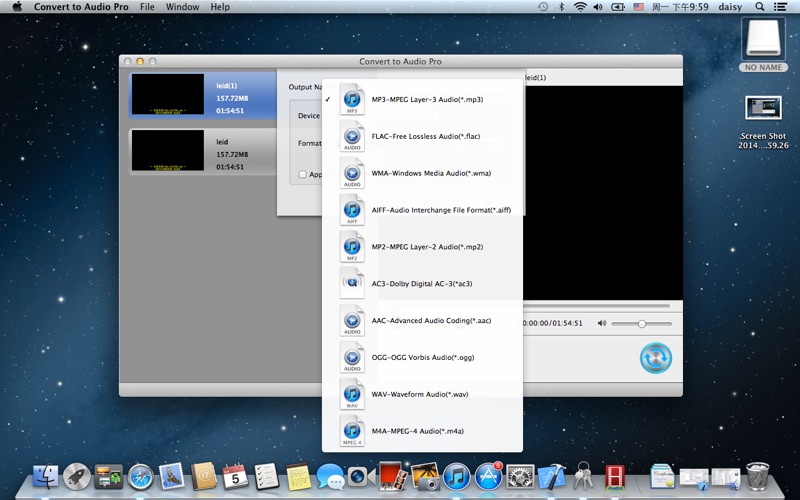
Task: Select the second leid file row
Action: click(203, 151)
